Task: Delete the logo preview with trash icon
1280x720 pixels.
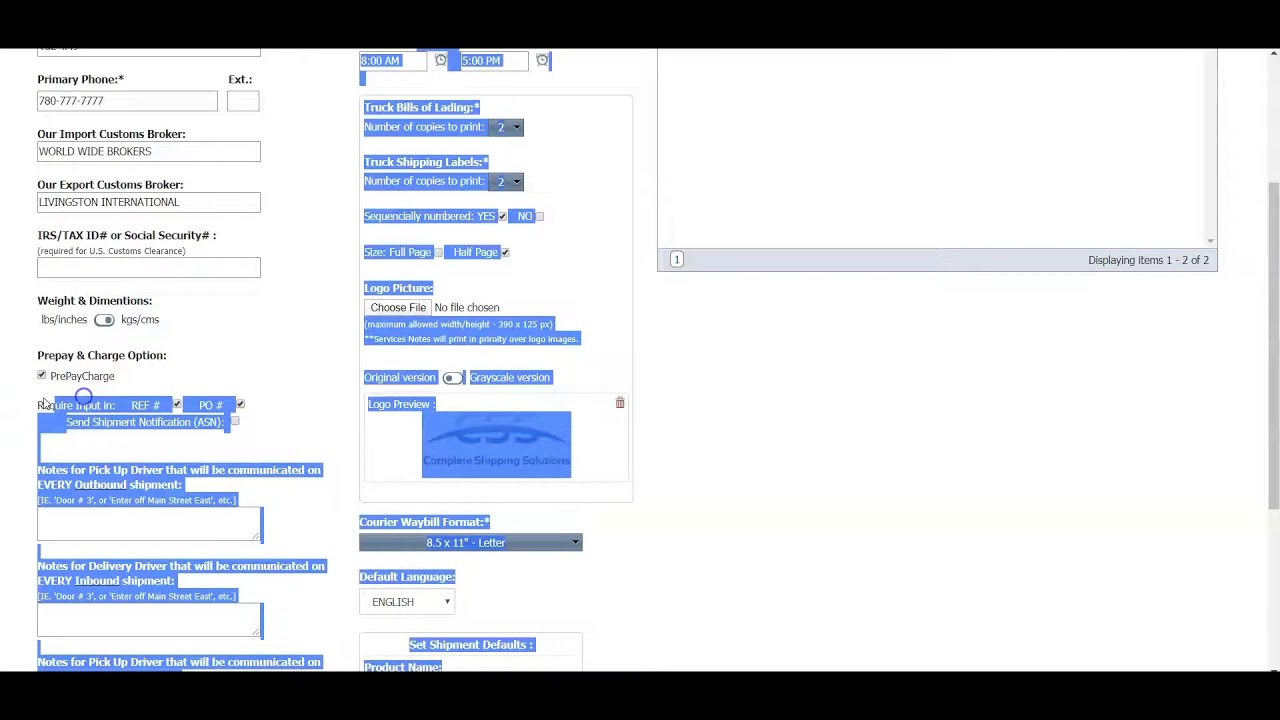Action: [620, 403]
